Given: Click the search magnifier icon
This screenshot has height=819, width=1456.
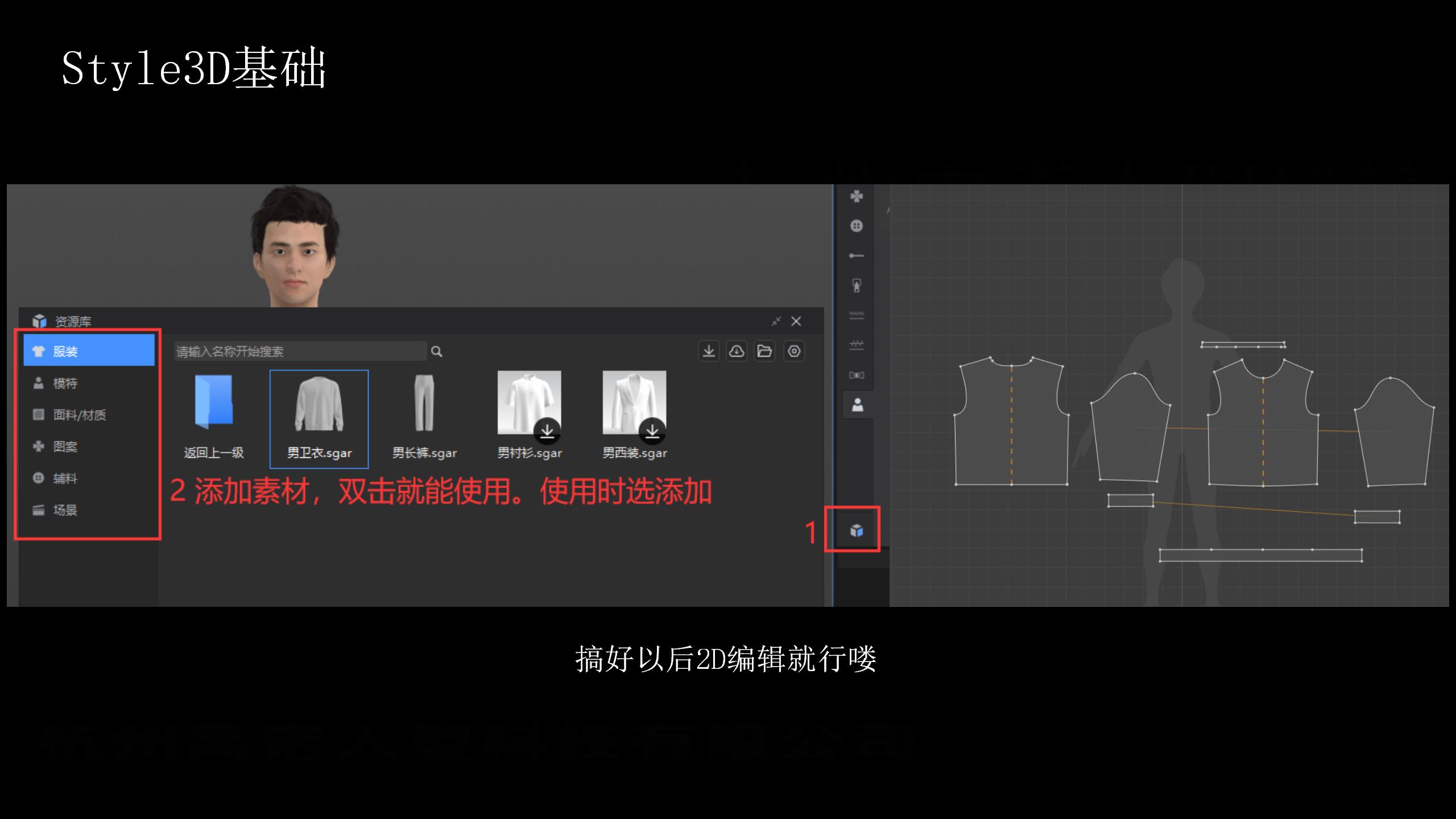Looking at the screenshot, I should pos(437,351).
